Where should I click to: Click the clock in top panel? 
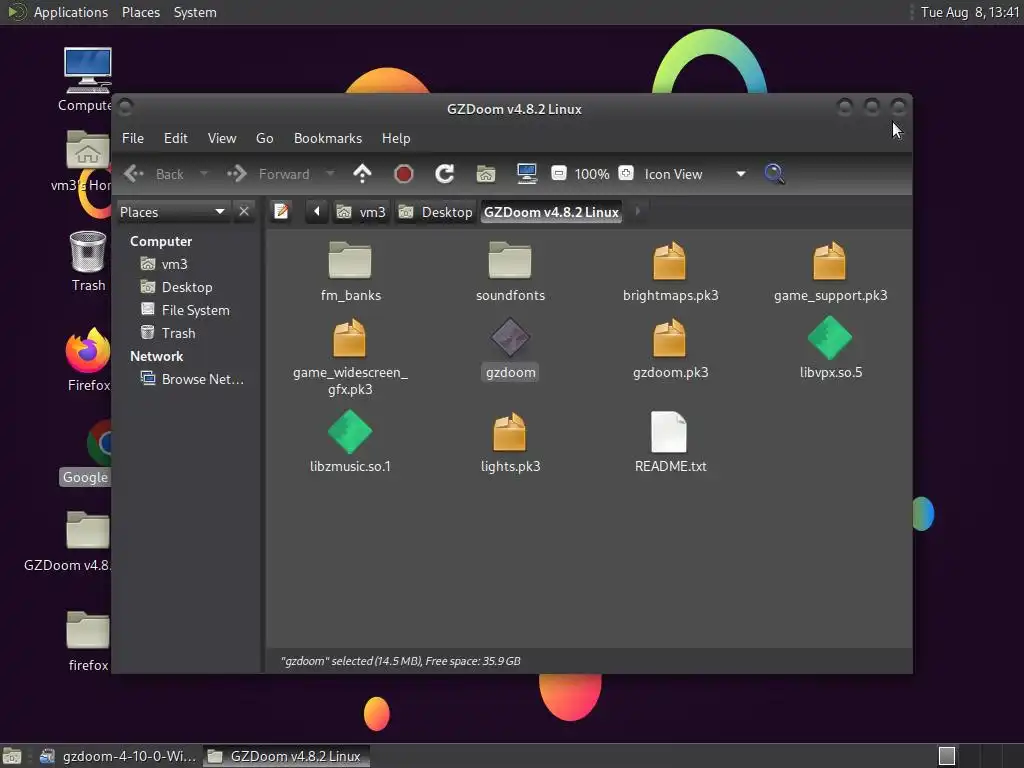coord(970,12)
